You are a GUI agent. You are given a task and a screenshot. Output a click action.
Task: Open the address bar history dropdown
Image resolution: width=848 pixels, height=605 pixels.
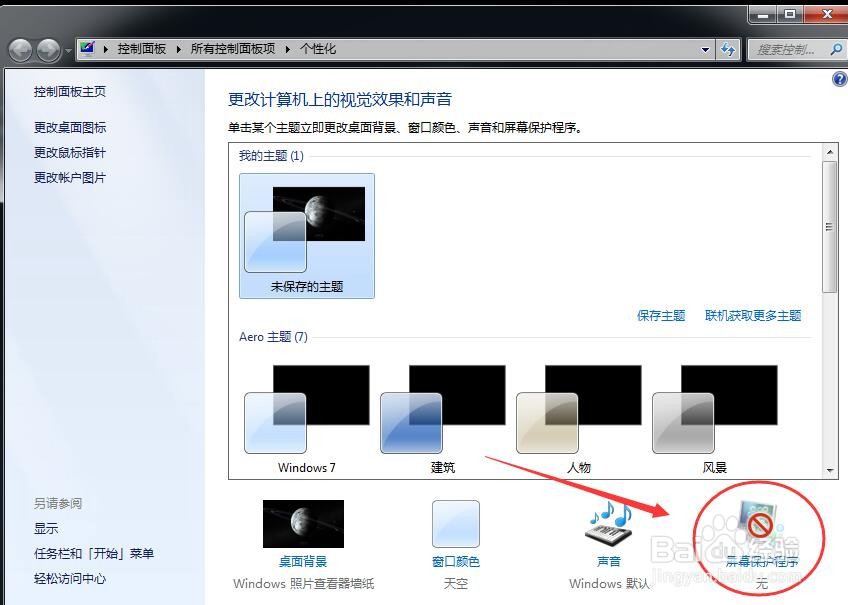click(705, 50)
